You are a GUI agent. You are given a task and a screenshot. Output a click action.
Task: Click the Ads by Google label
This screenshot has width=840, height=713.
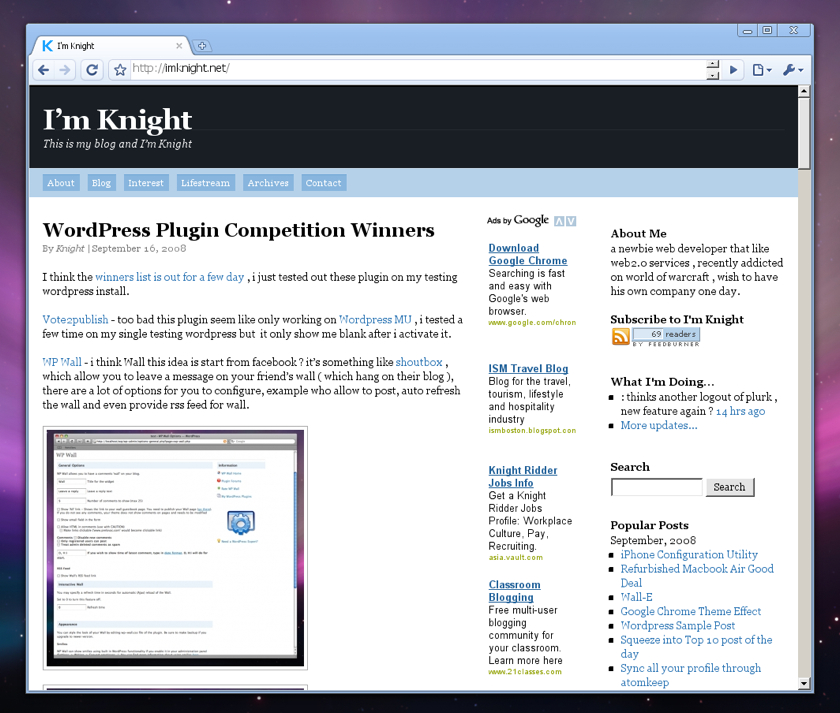tap(518, 220)
